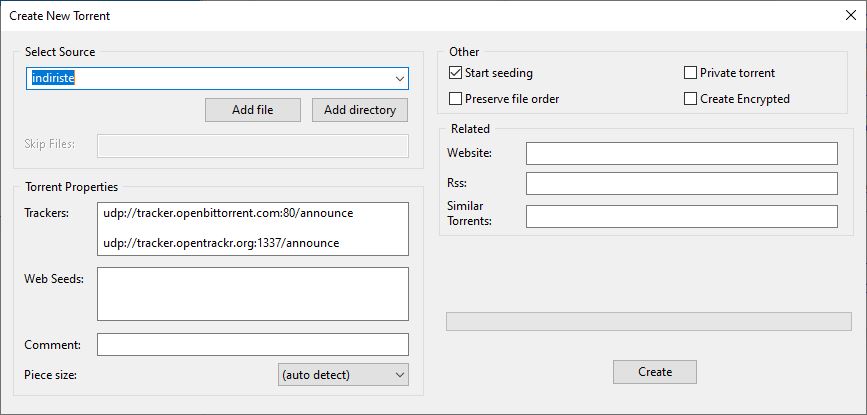Tick the Preserve file order checkbox
The width and height of the screenshot is (867, 415).
coord(455,99)
